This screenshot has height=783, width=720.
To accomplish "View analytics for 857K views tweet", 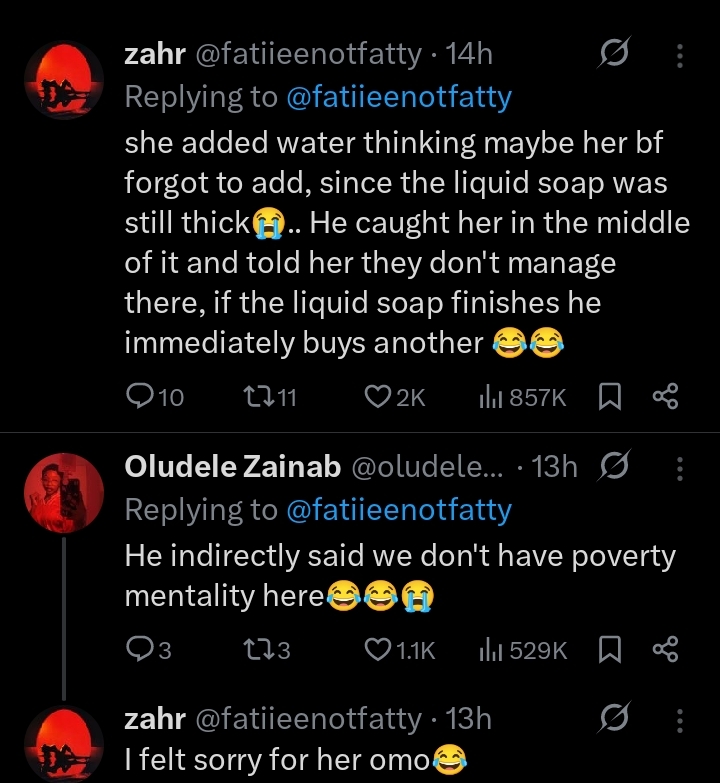I will point(492,397).
